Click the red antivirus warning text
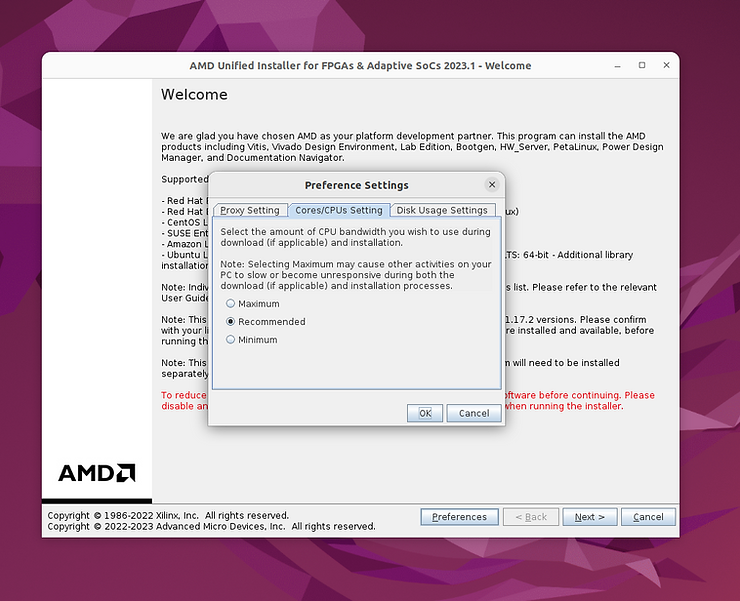This screenshot has height=601, width=740. (408, 400)
